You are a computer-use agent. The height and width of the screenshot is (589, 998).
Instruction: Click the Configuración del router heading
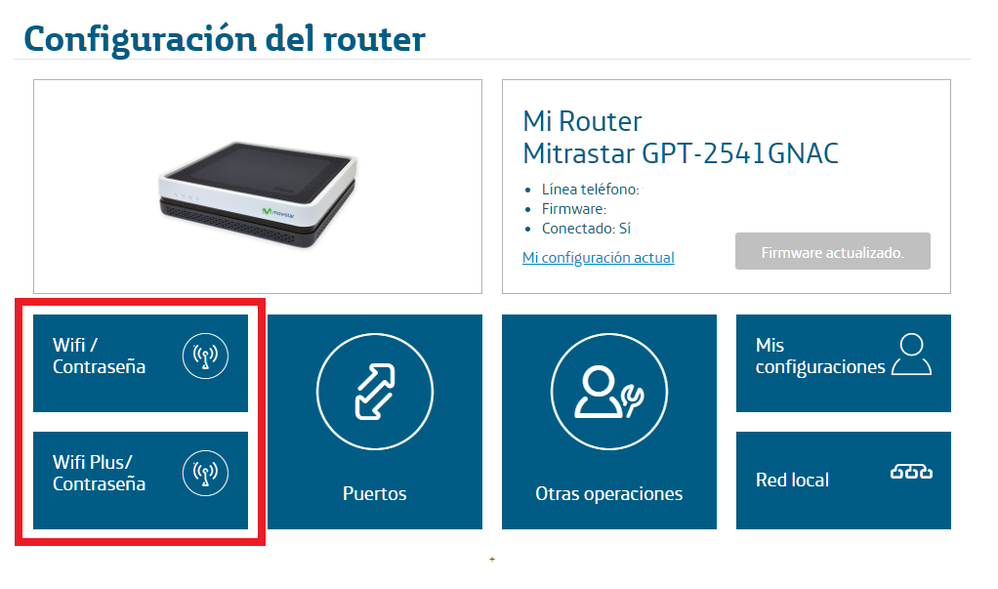[x=224, y=39]
